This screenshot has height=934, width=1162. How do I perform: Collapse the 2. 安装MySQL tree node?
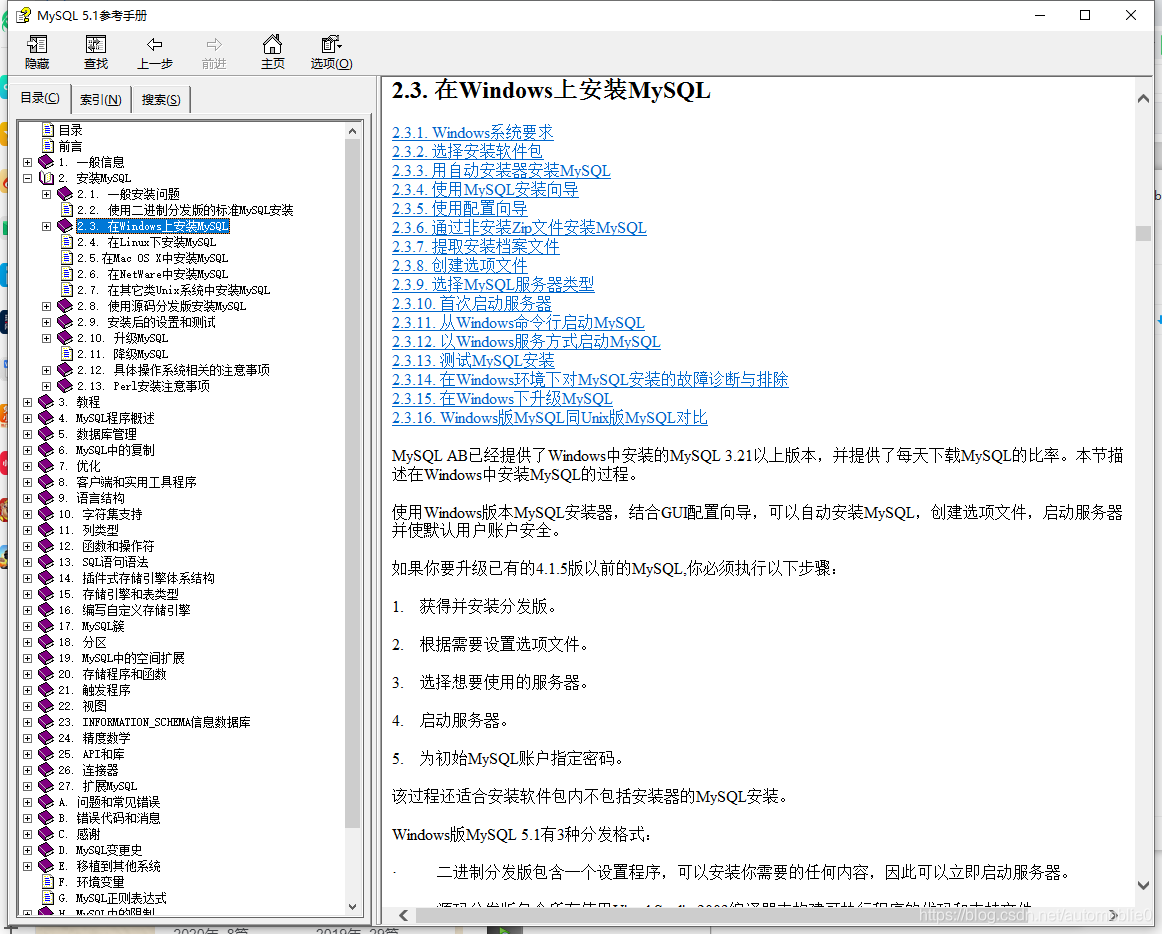click(x=27, y=178)
